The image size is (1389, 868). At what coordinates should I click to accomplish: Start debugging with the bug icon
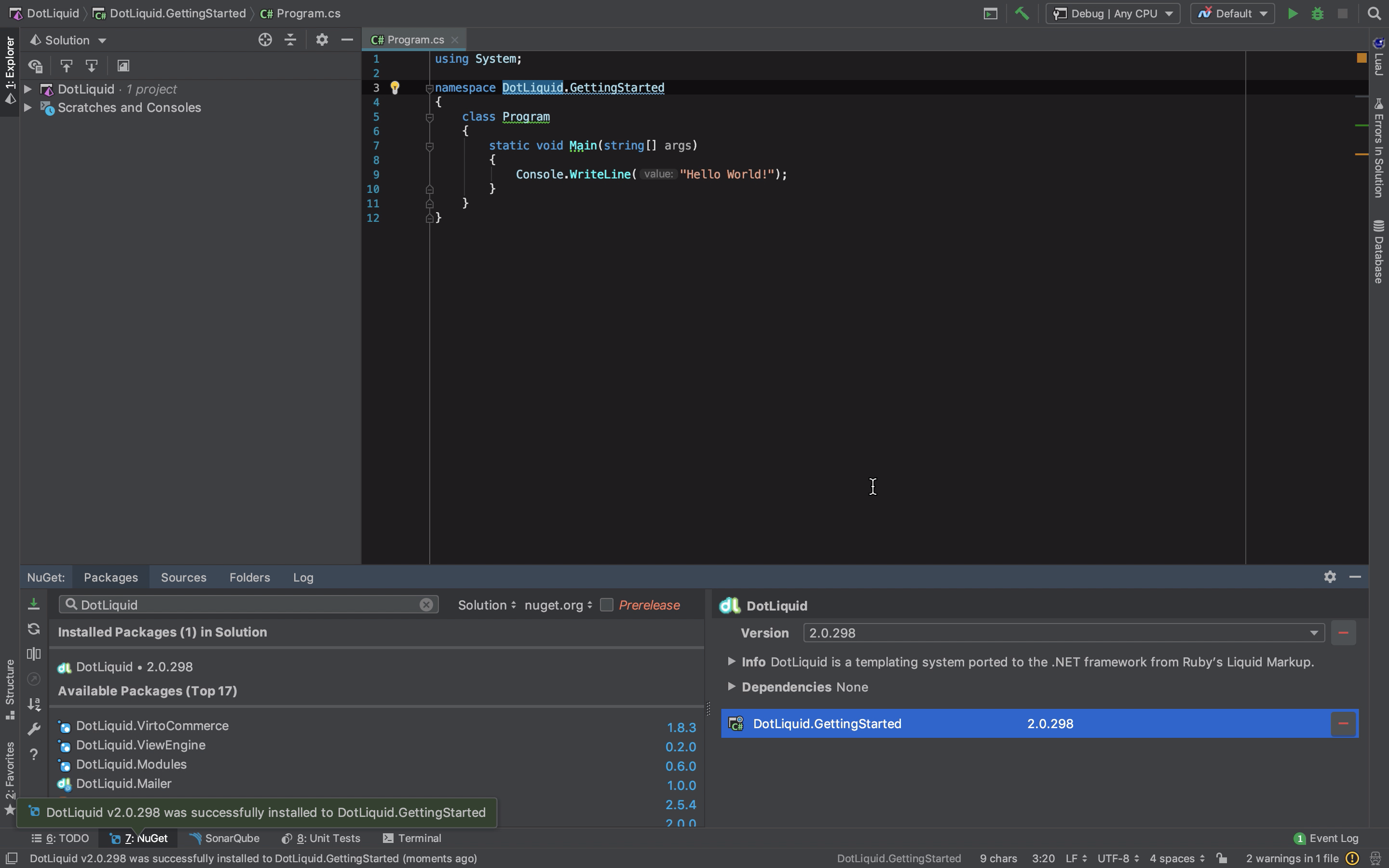point(1317,13)
